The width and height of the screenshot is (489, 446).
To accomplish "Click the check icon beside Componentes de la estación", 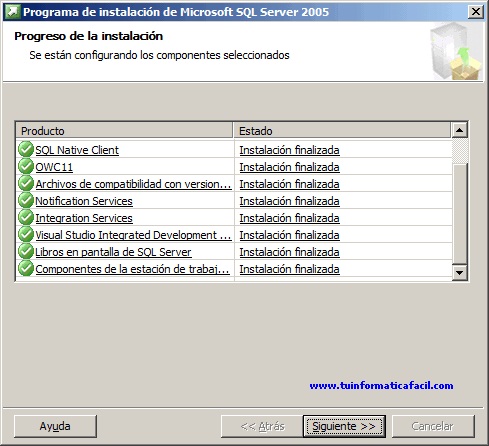I will click(26, 268).
